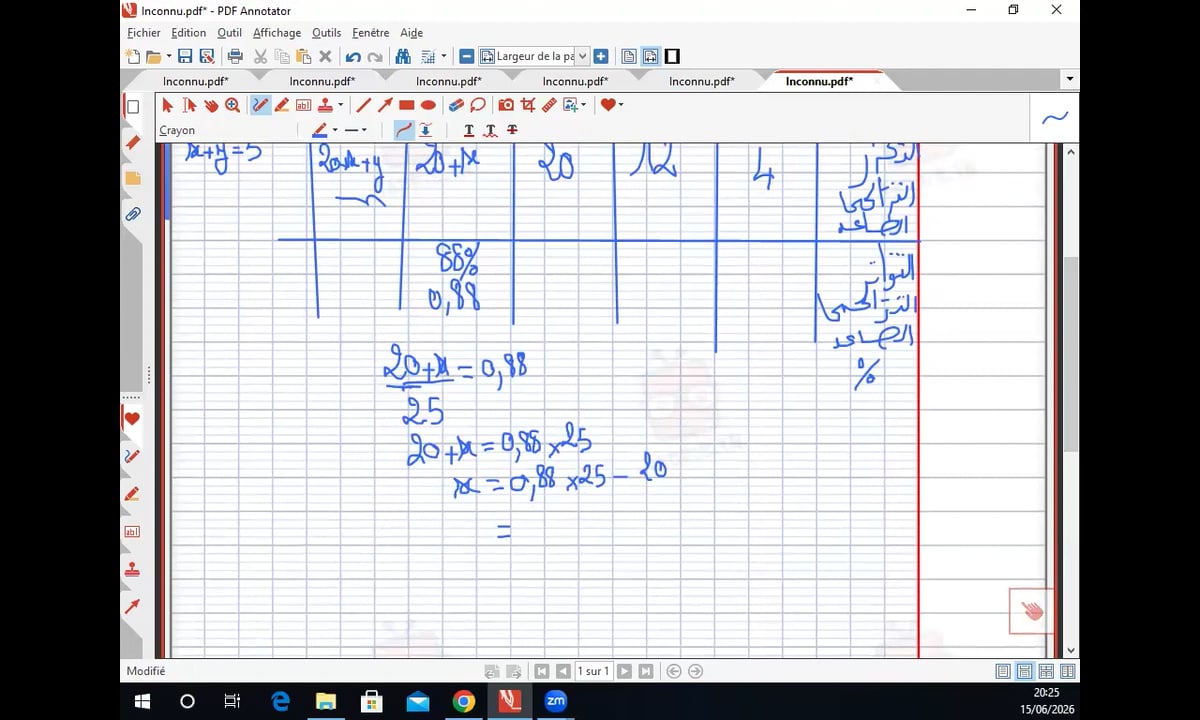Toggle freehand curve smoothing mode
1200x720 pixels.
tap(404, 130)
